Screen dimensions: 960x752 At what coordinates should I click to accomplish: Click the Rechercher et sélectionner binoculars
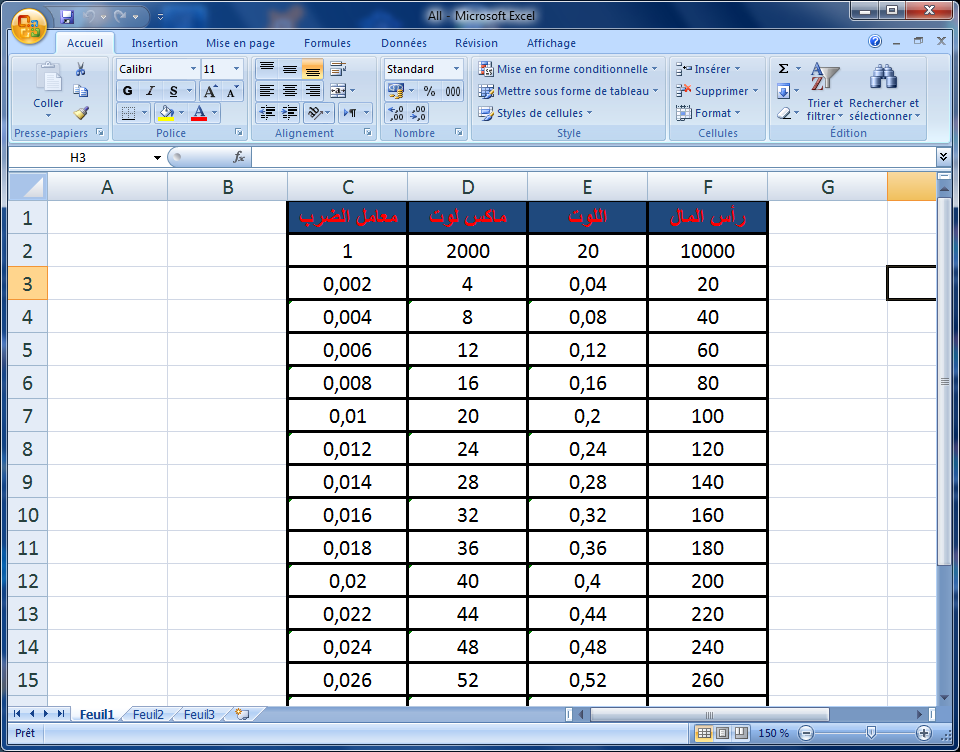point(883,92)
